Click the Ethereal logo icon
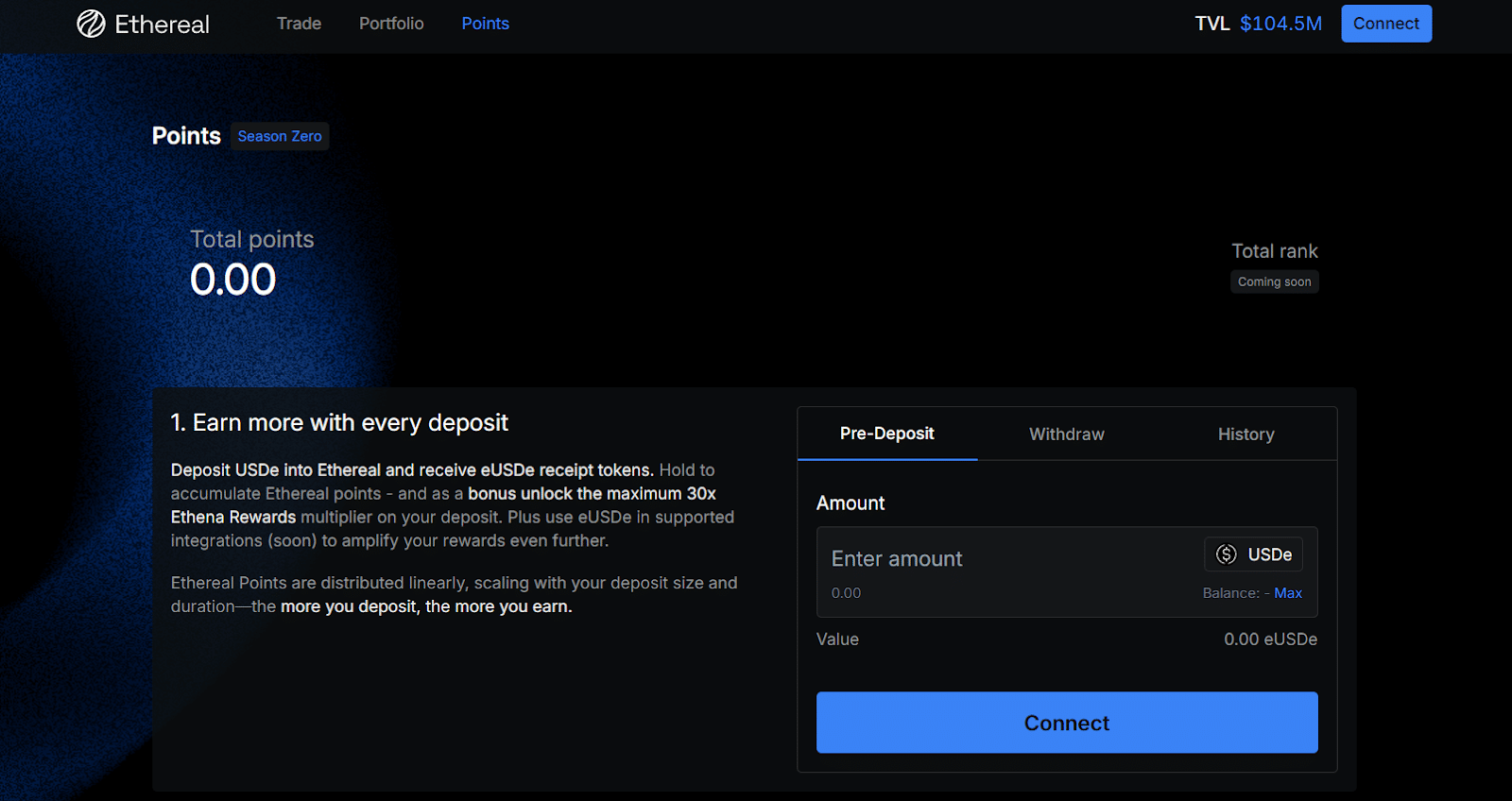The image size is (1512, 801). 91,24
